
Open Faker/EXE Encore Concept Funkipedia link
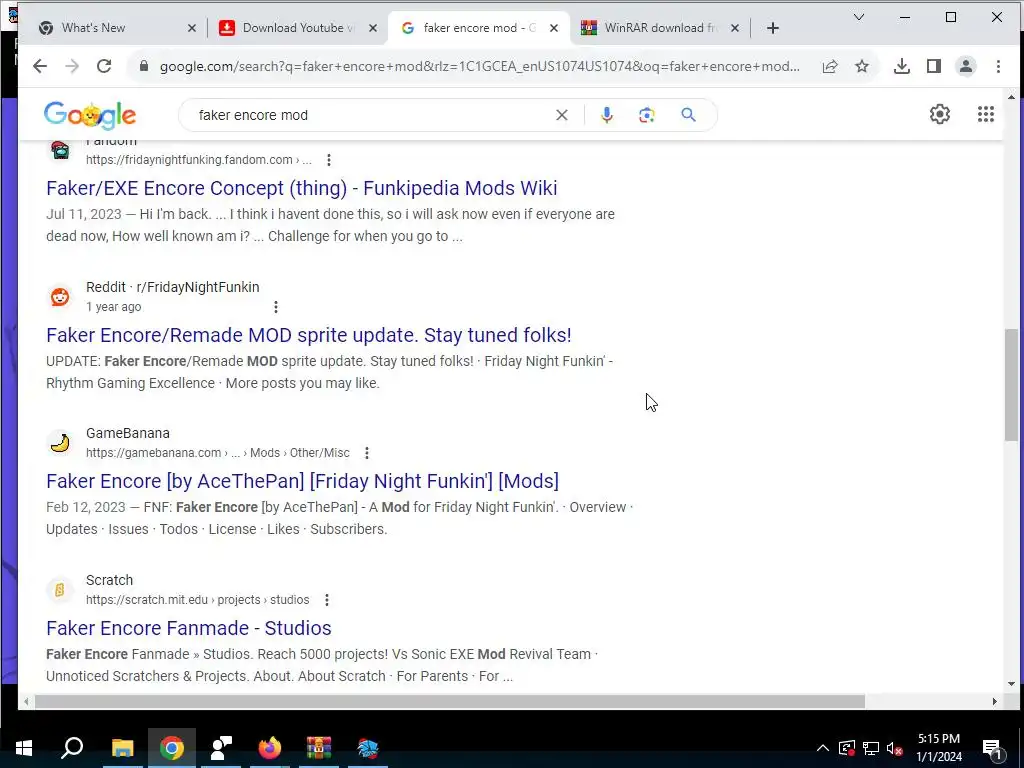point(302,188)
